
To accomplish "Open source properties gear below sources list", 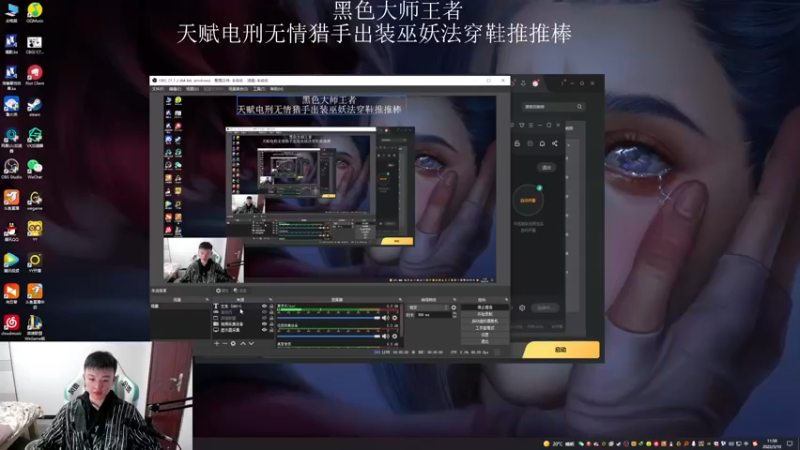I will [233, 343].
